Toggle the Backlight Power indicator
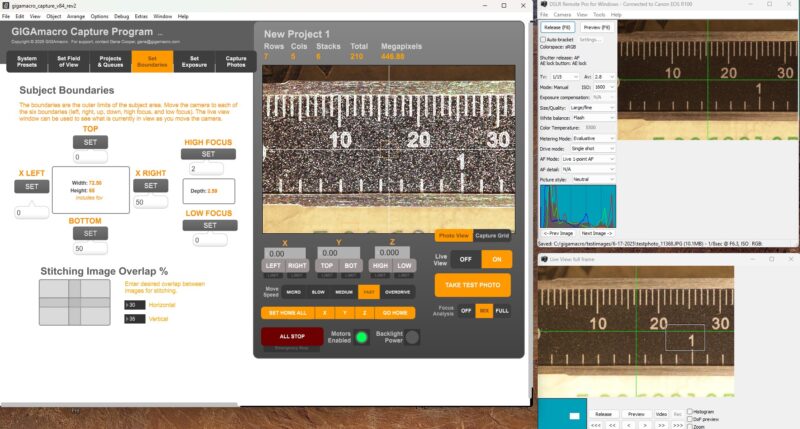Viewport: 800px width, 429px height. (x=412, y=337)
